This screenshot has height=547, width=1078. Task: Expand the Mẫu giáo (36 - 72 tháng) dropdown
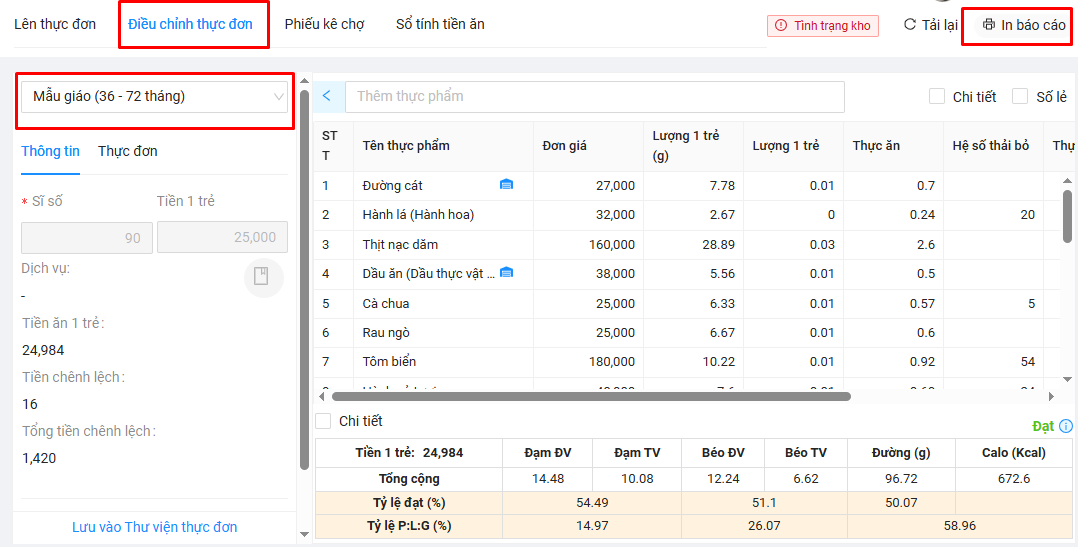pyautogui.click(x=154, y=97)
